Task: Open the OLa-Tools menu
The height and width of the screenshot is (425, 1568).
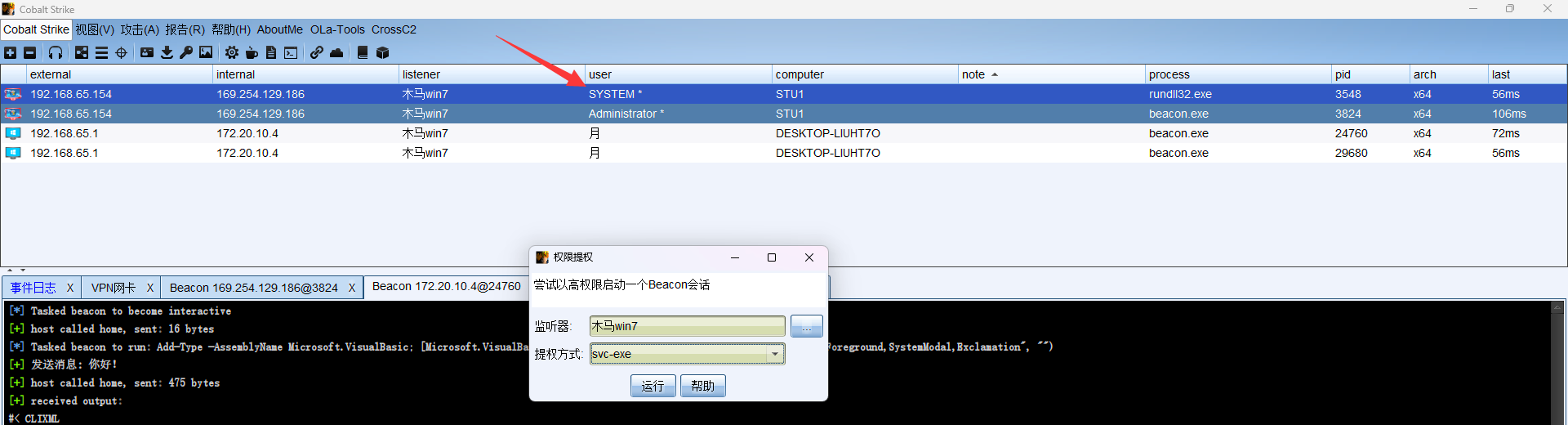Action: (337, 29)
